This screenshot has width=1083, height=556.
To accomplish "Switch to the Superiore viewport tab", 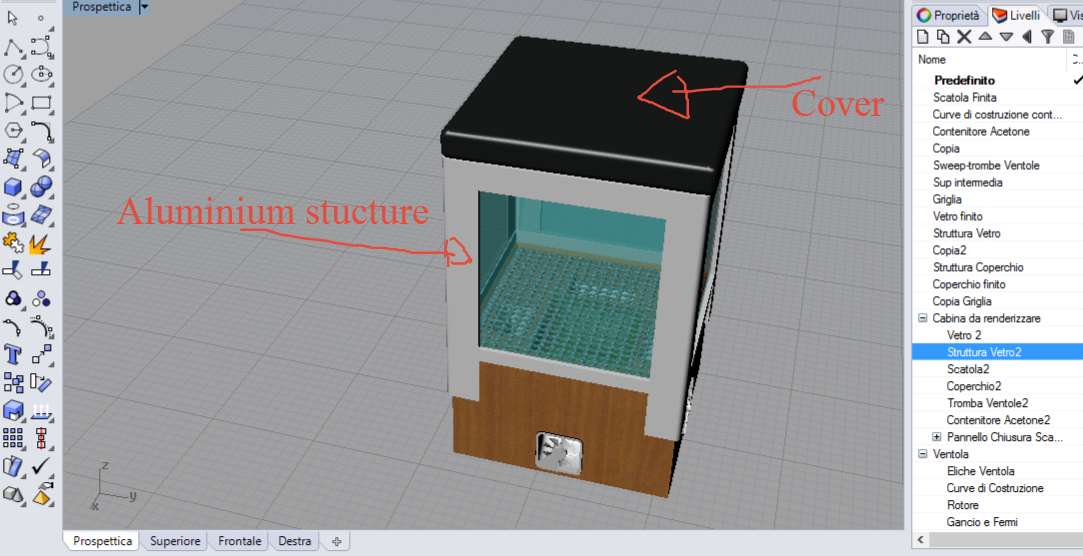I will 175,541.
